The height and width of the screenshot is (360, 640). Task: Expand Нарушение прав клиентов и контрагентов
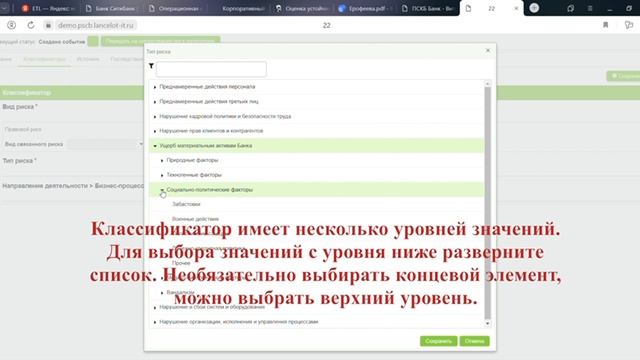pyautogui.click(x=155, y=131)
